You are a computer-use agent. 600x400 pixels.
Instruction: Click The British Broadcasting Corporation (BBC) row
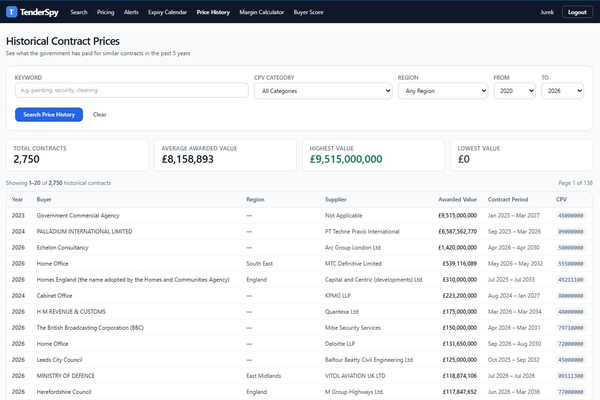299,328
